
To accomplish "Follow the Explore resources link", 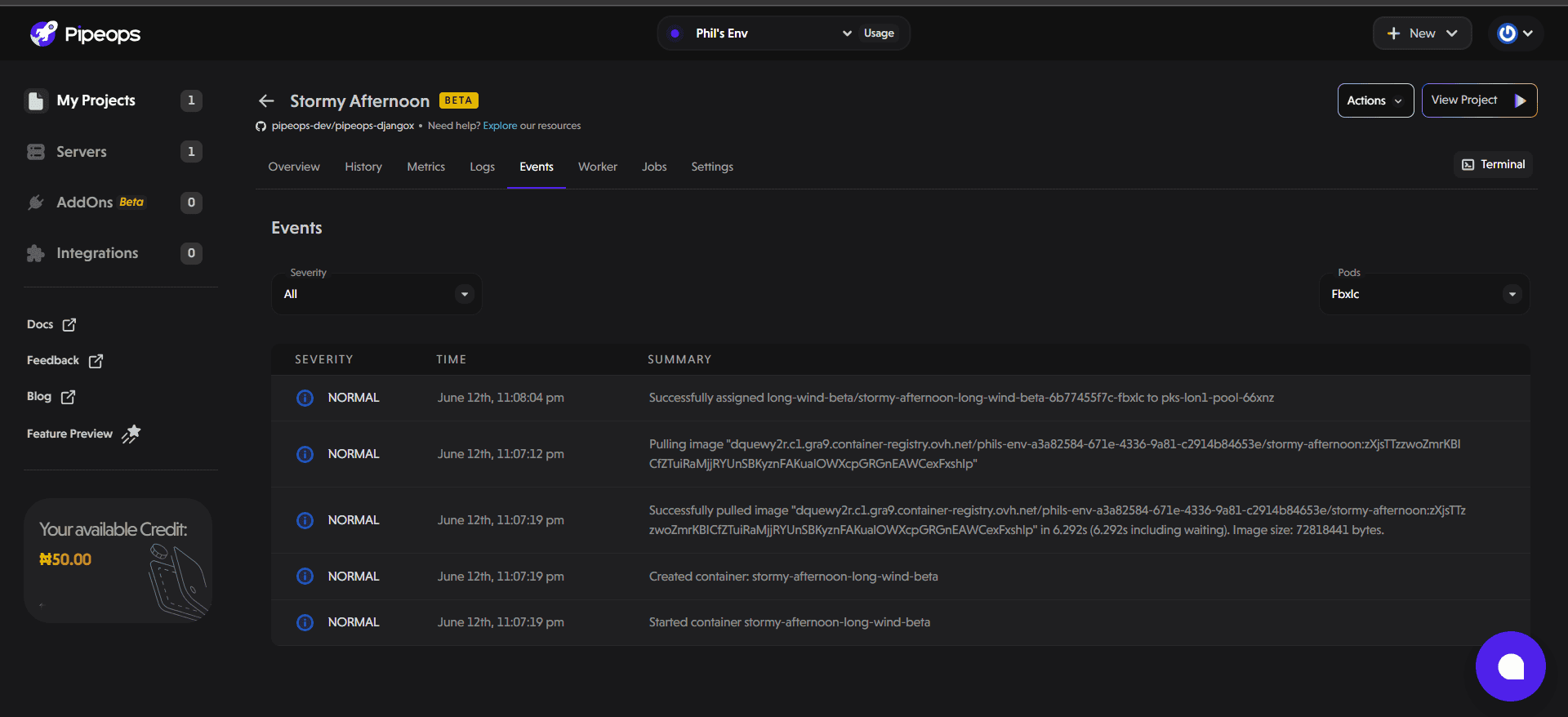I will 500,126.
